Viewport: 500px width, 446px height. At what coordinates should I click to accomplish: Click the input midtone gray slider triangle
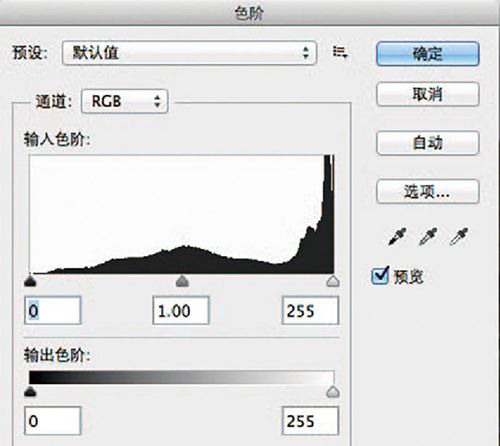point(182,281)
